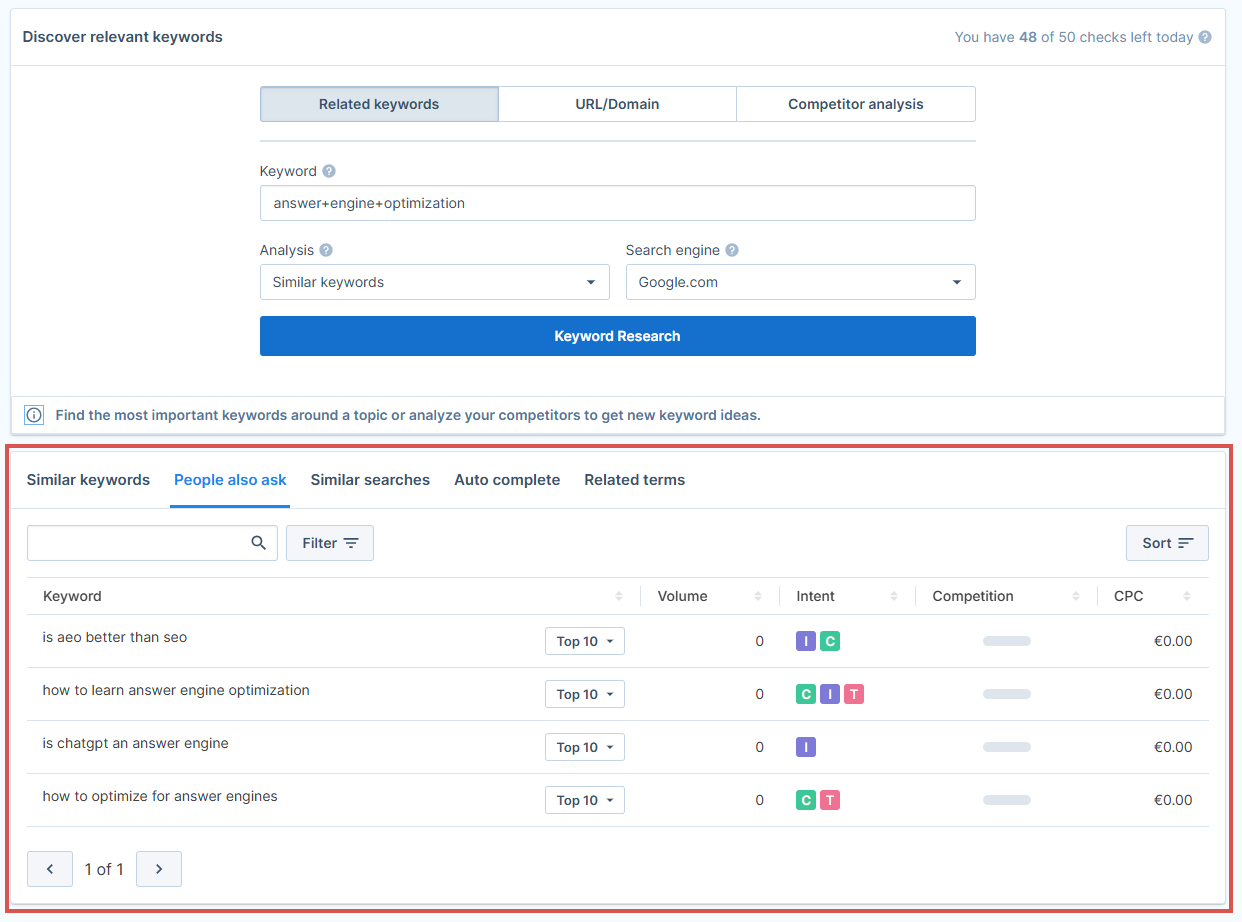This screenshot has height=922, width=1242.
Task: Click purple I intent badge for 'is aeo better than seo'
Action: [x=806, y=641]
